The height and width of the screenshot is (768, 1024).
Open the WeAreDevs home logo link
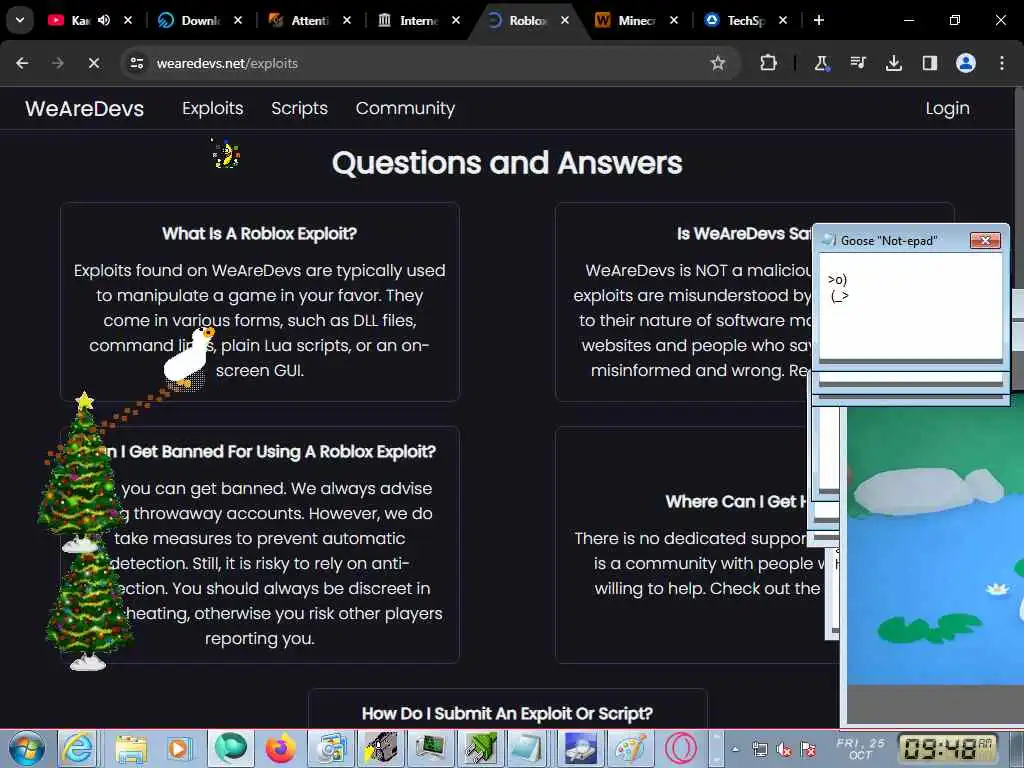coord(84,108)
